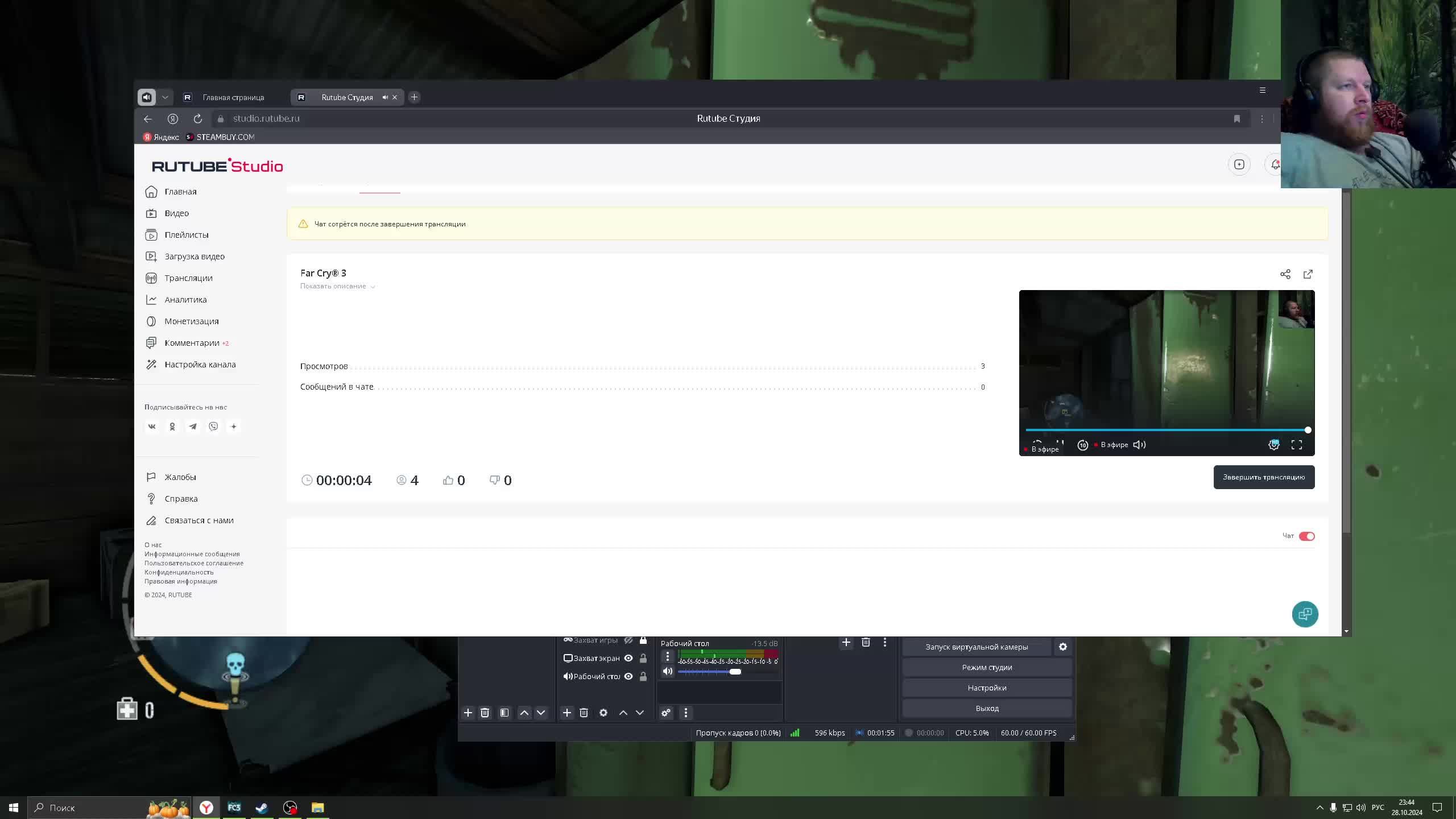Unlock the Захват игры source
The width and height of the screenshot is (1456, 819).
tap(643, 640)
